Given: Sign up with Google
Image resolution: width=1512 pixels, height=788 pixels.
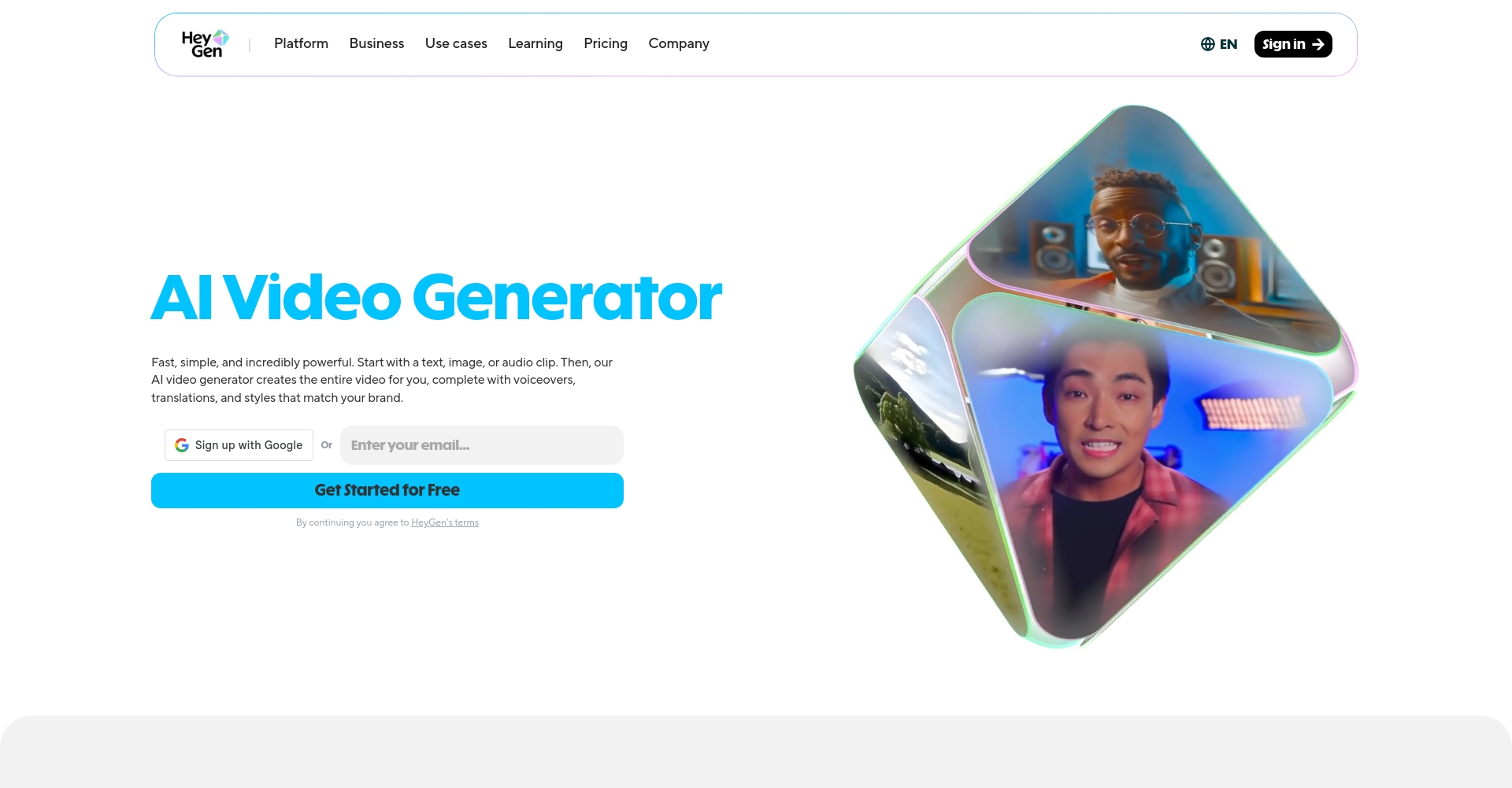Looking at the screenshot, I should tap(239, 445).
